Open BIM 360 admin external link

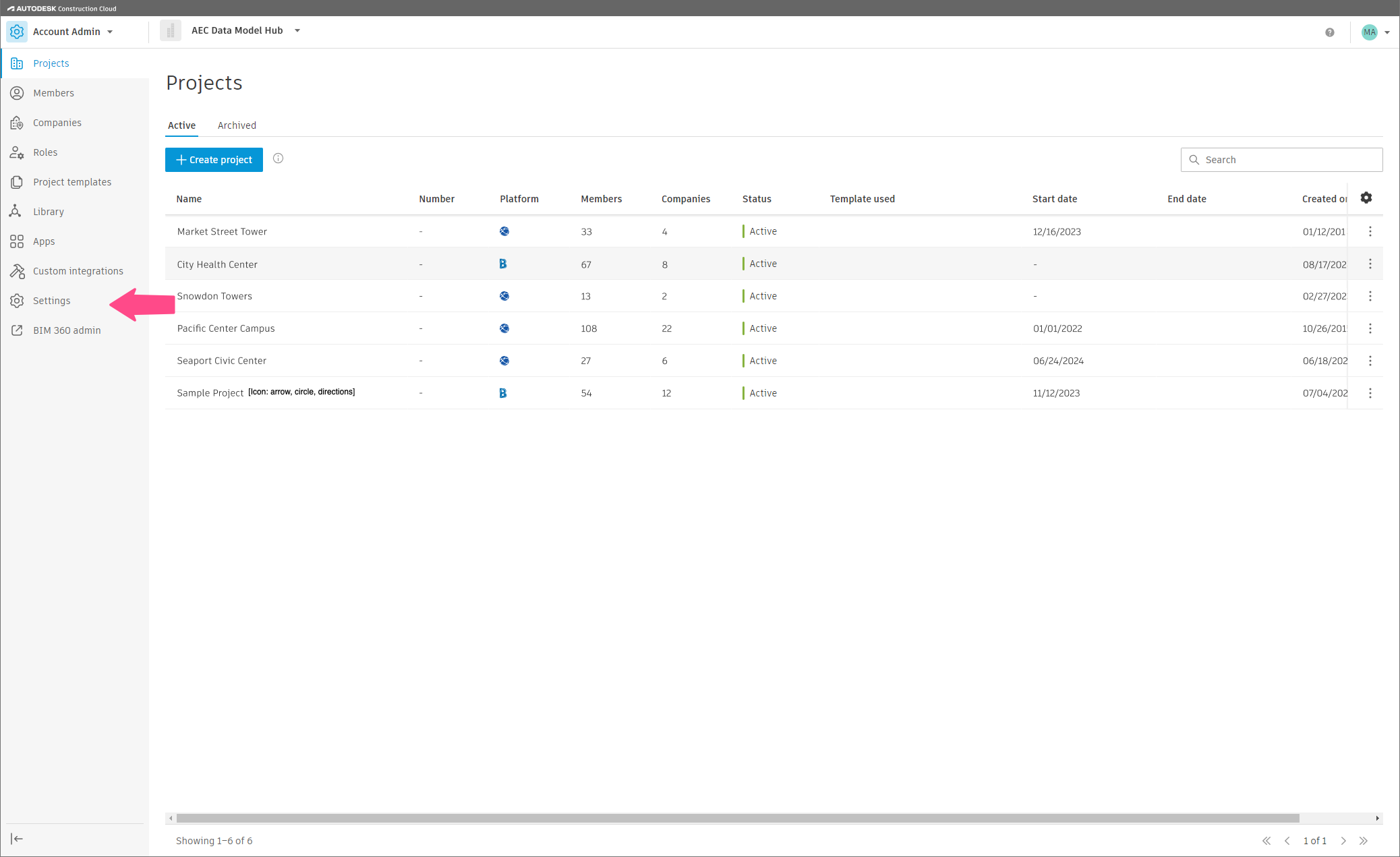coord(67,330)
